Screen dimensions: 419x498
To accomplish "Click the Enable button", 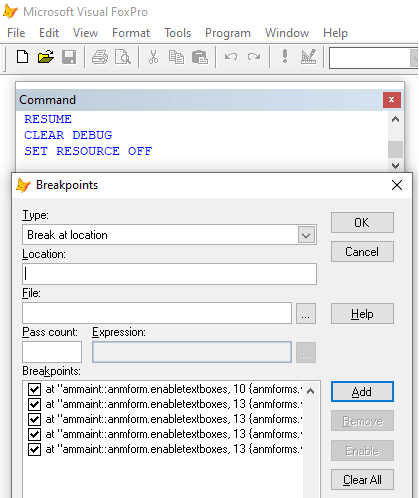I will (x=362, y=451).
